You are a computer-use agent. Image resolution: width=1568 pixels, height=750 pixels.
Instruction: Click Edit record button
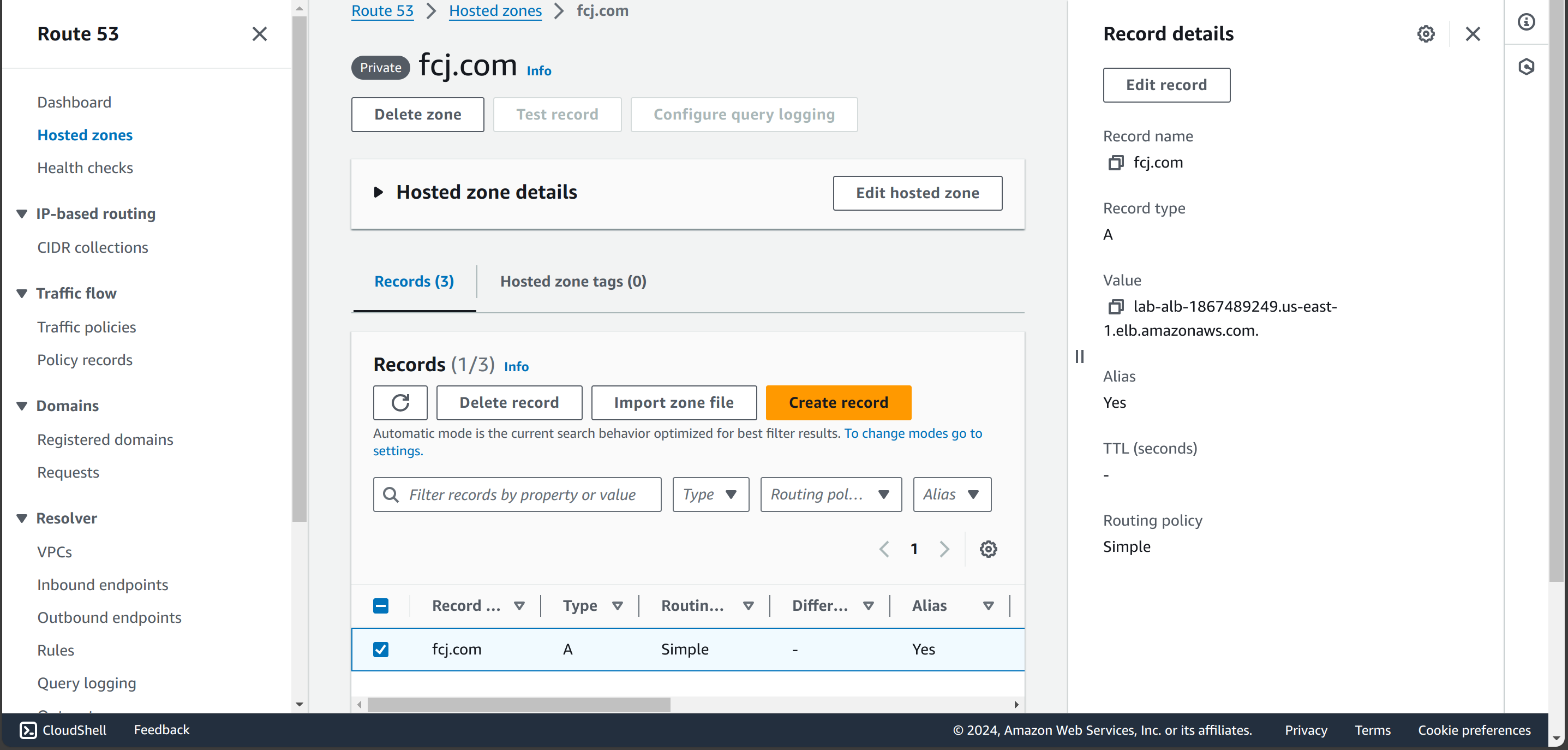1166,85
